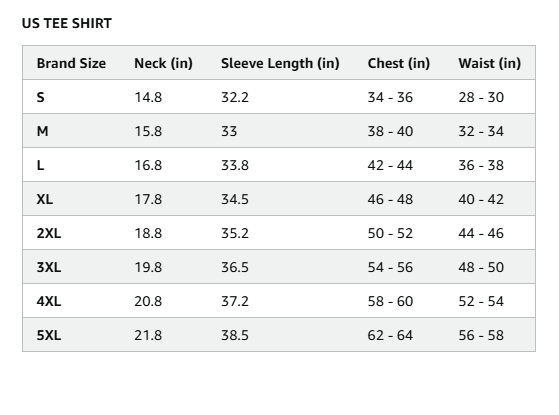Select the 52 - 54 waist cell
This screenshot has width=559, height=415.
(x=481, y=302)
